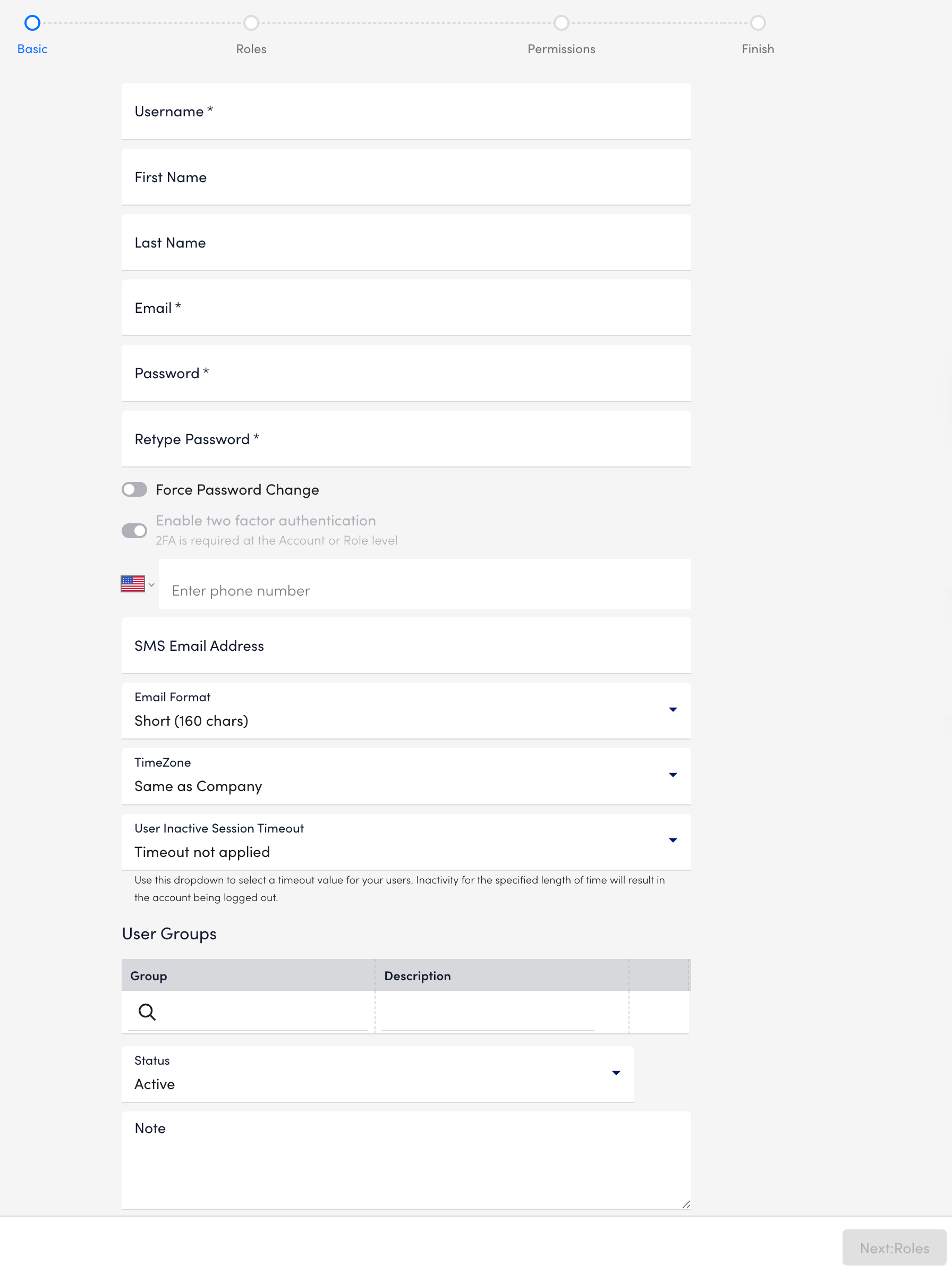Open the Status dropdown showing Active
952x1274 pixels.
pos(615,1073)
